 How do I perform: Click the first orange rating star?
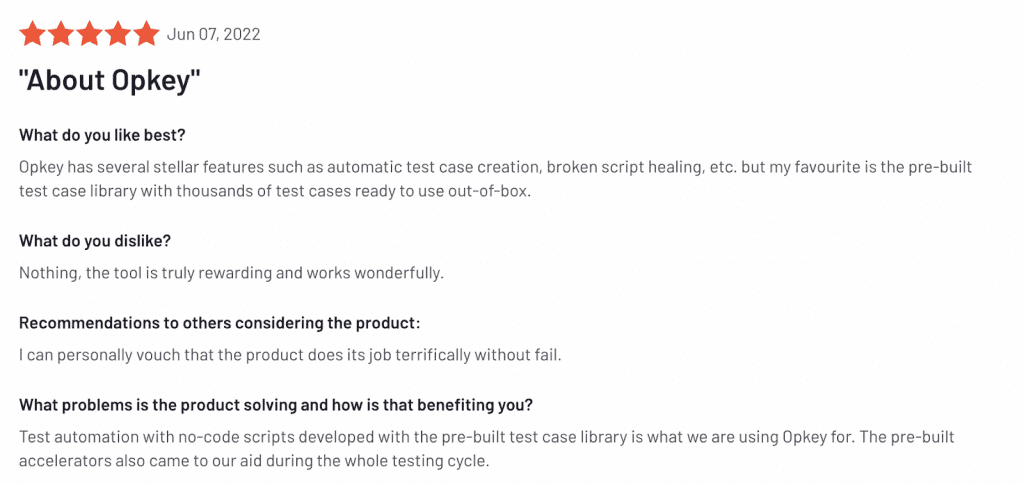[32, 34]
